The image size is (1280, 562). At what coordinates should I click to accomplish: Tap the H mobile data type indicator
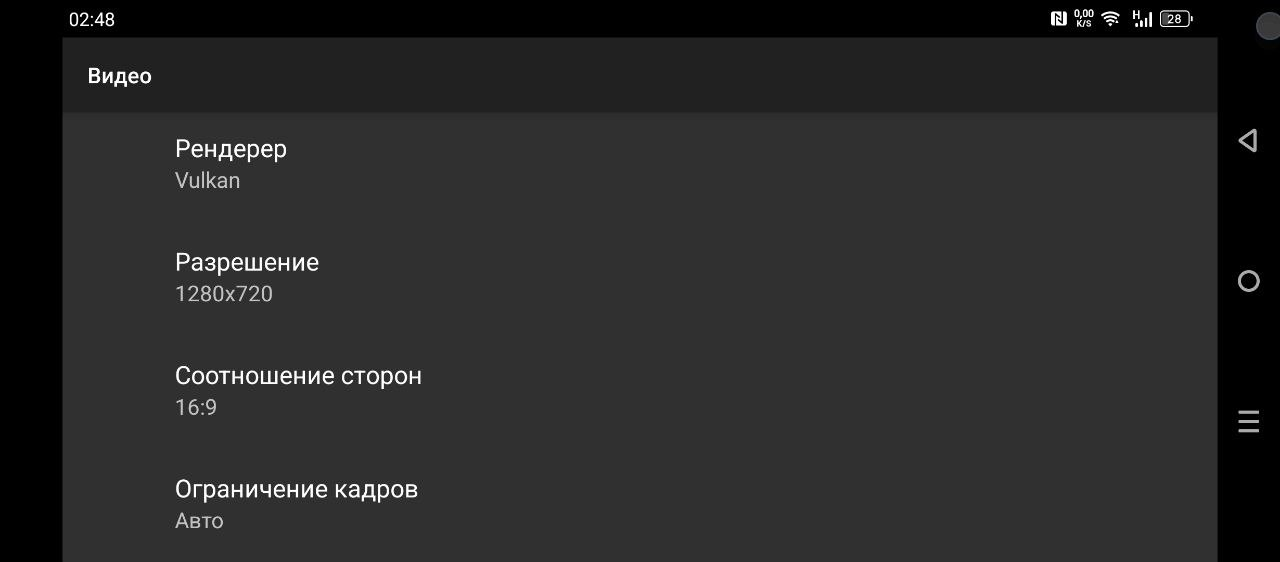1136,13
